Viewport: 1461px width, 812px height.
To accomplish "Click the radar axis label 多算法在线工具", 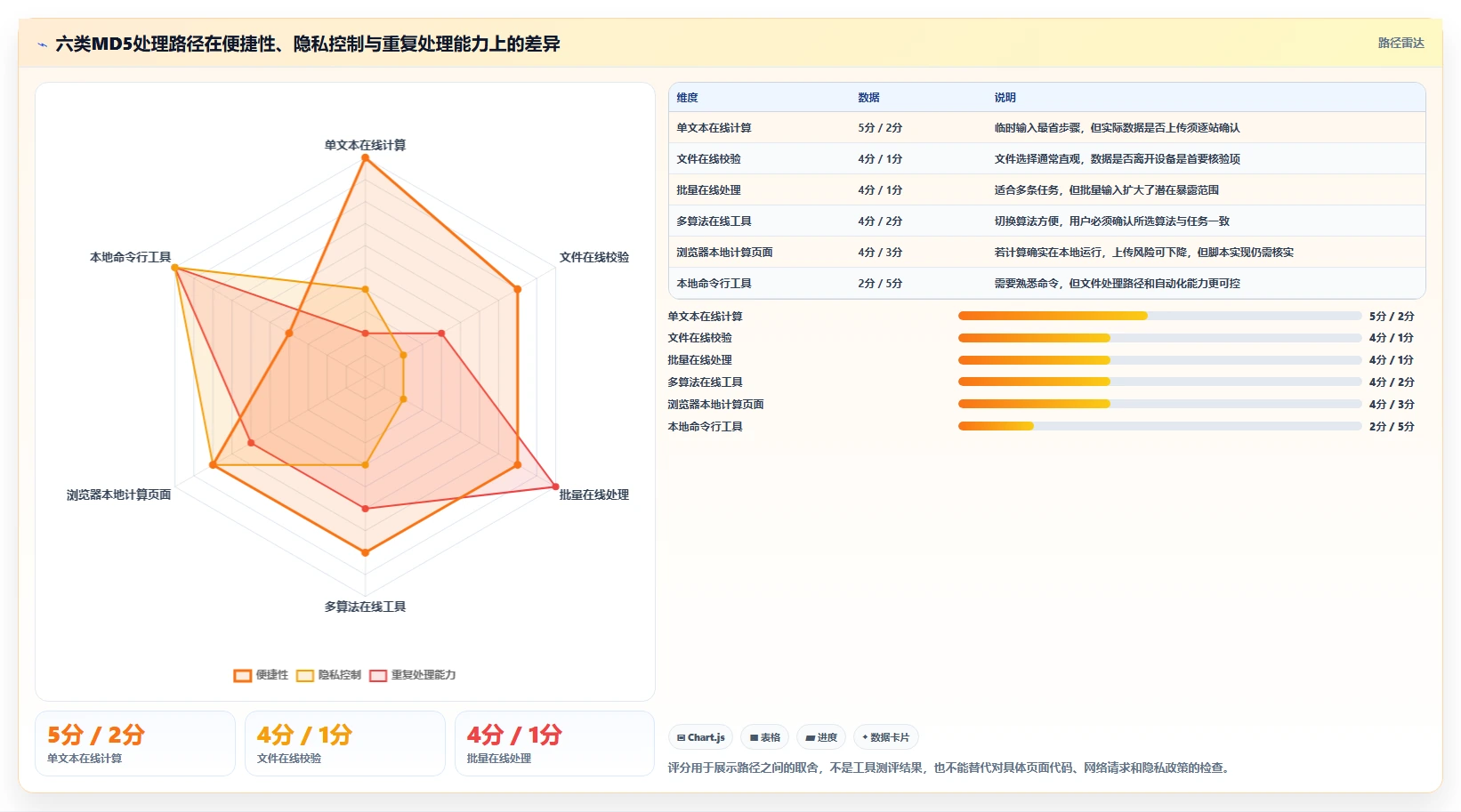I will click(365, 607).
